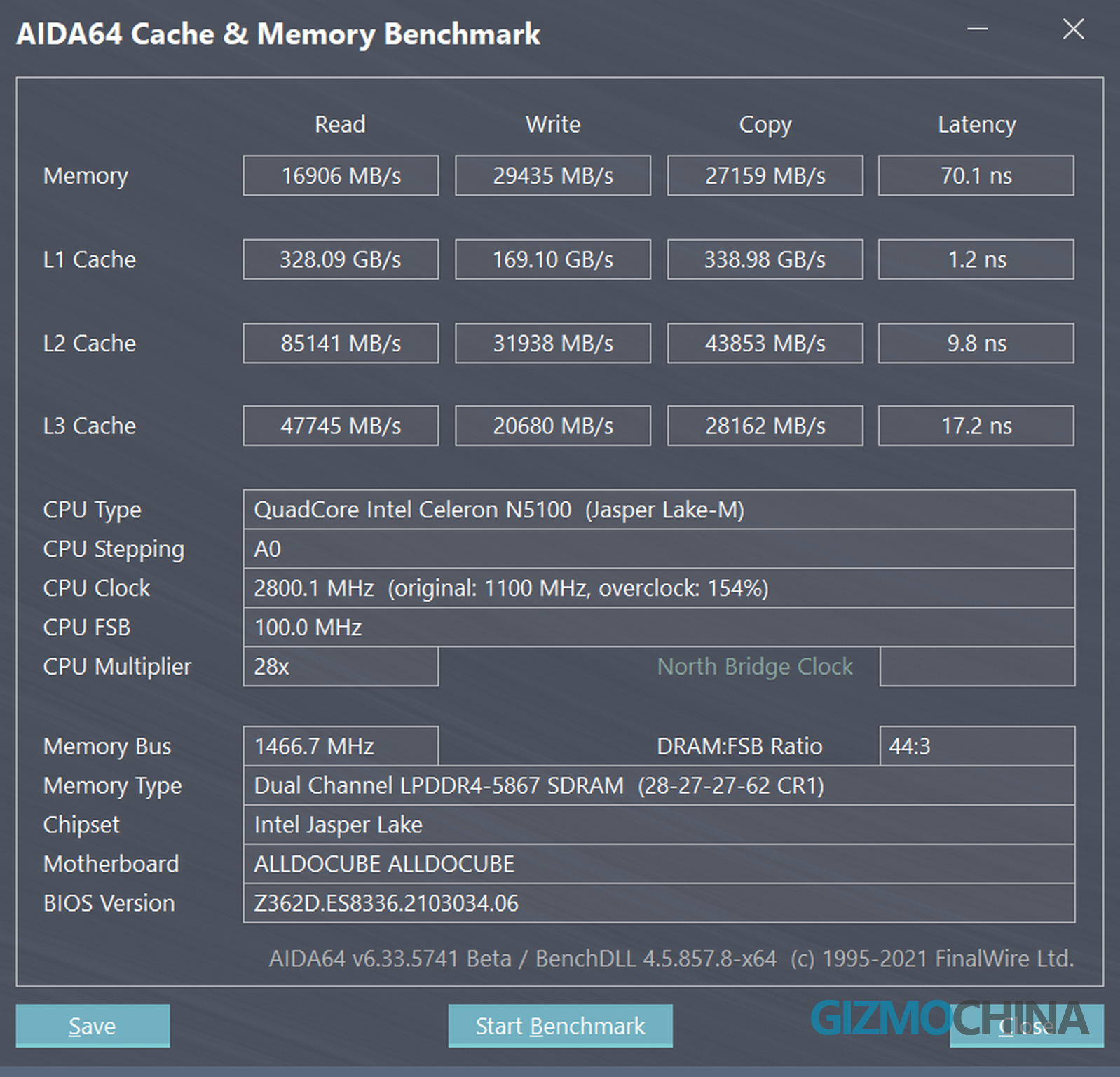Click the Memory Copy result field
This screenshot has height=1077, width=1120.
point(765,175)
